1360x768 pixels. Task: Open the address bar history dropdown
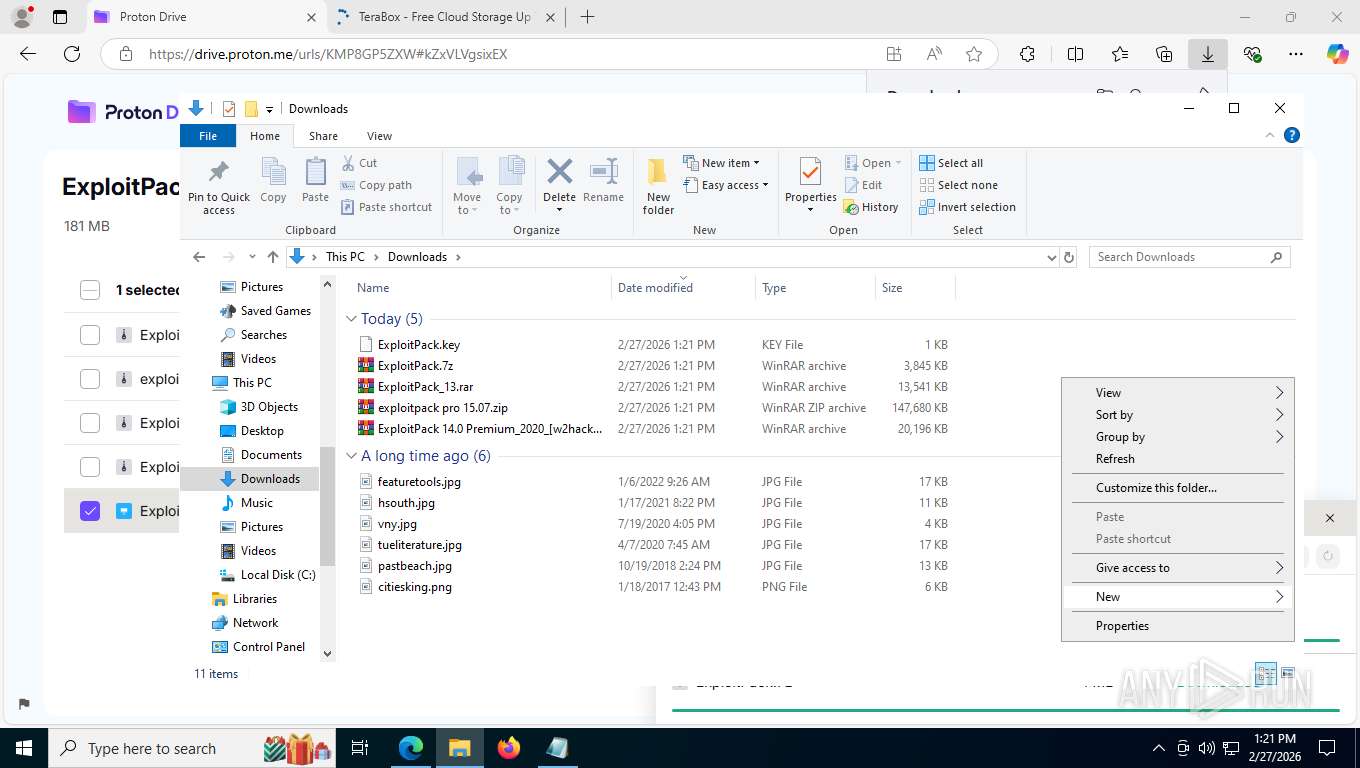[1051, 257]
